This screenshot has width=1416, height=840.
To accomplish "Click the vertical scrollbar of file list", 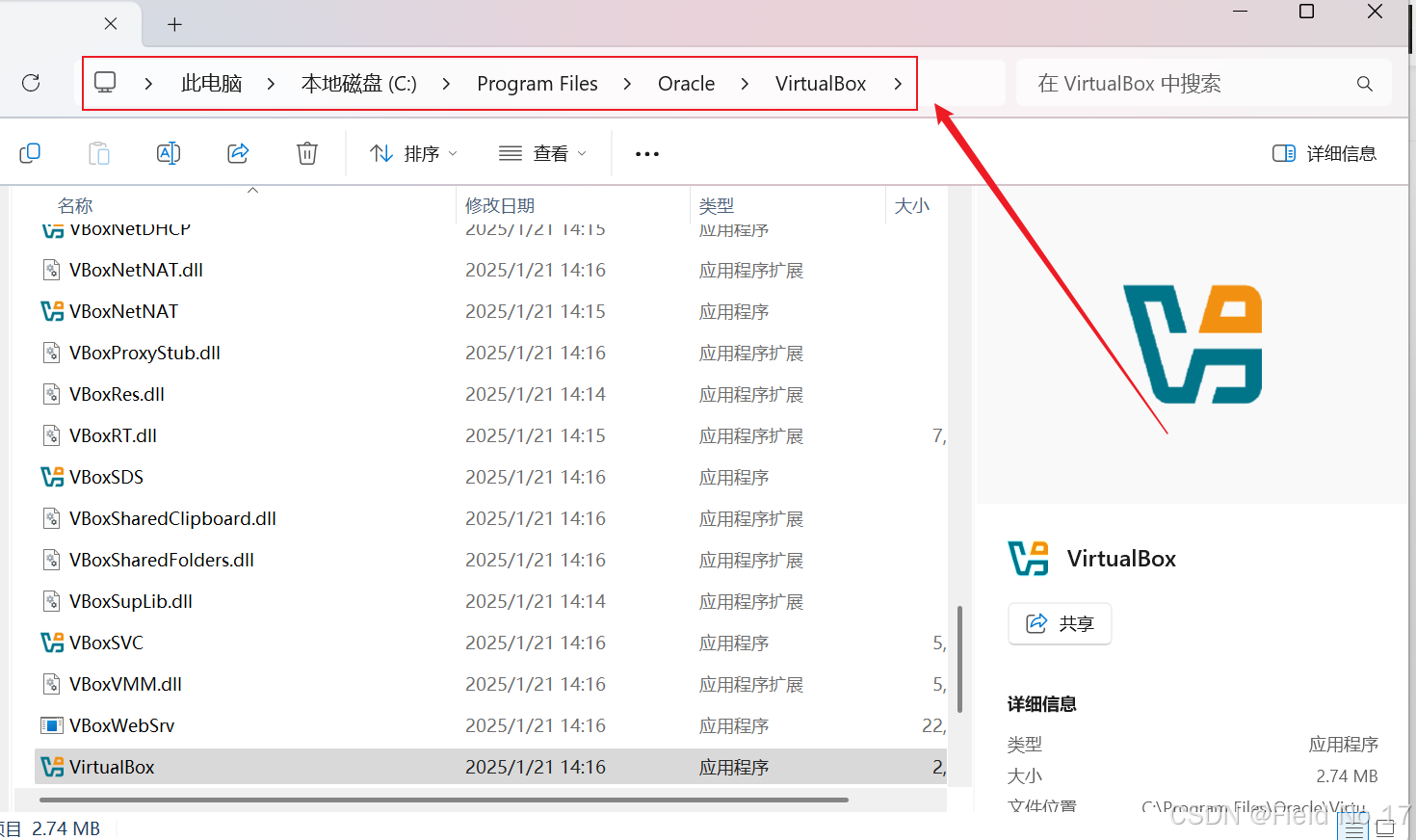I will click(x=960, y=659).
